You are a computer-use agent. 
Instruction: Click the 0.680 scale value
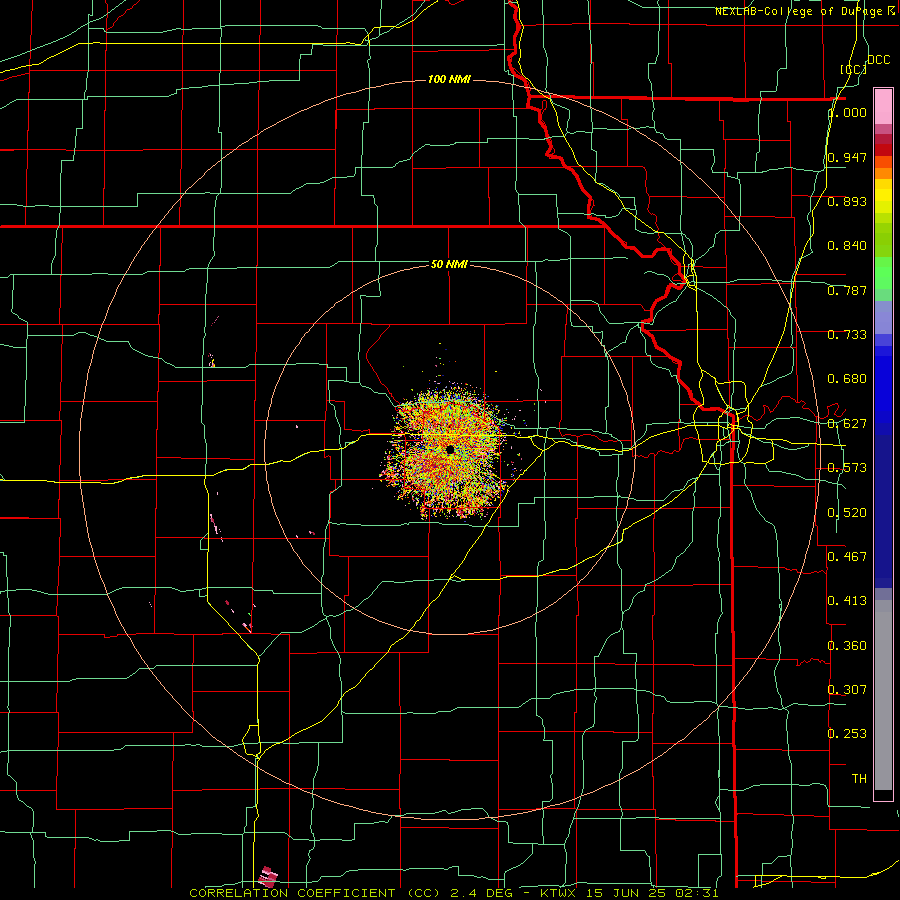[847, 379]
